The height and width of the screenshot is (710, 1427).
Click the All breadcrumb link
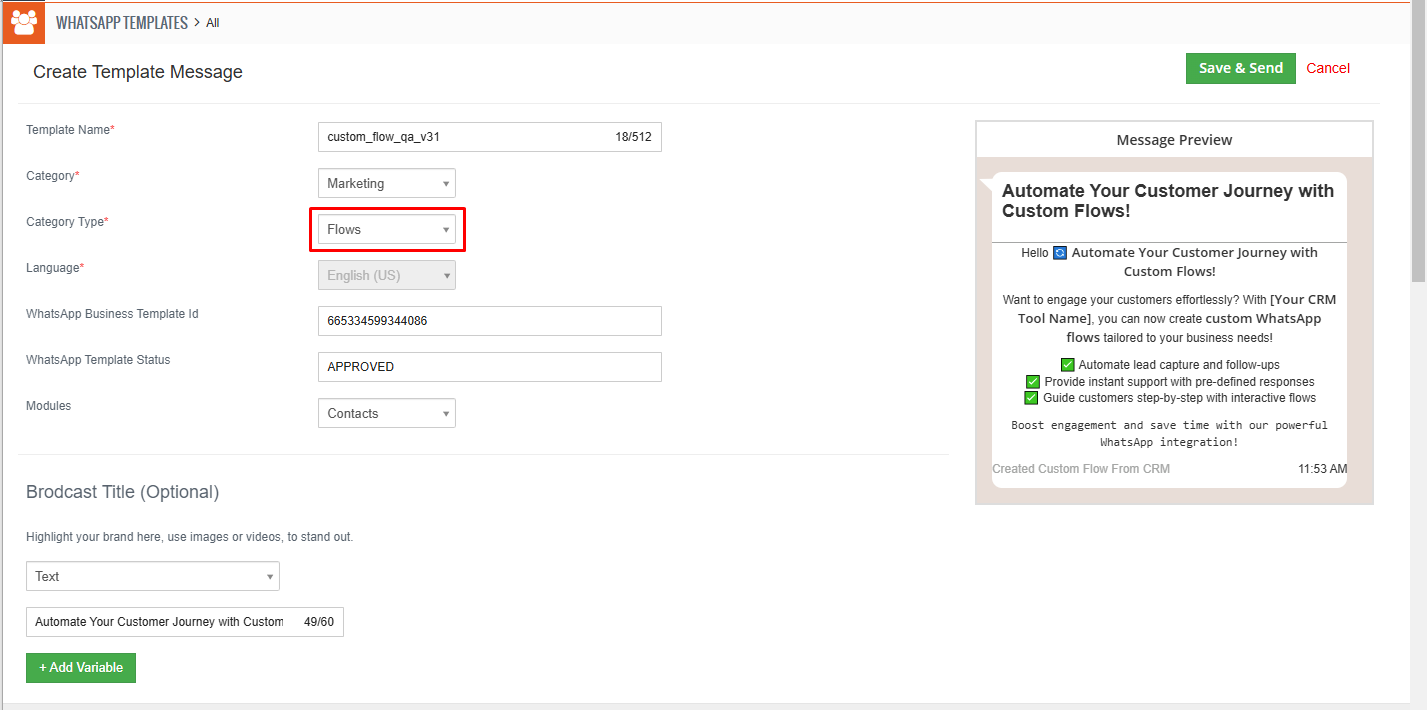click(x=213, y=23)
